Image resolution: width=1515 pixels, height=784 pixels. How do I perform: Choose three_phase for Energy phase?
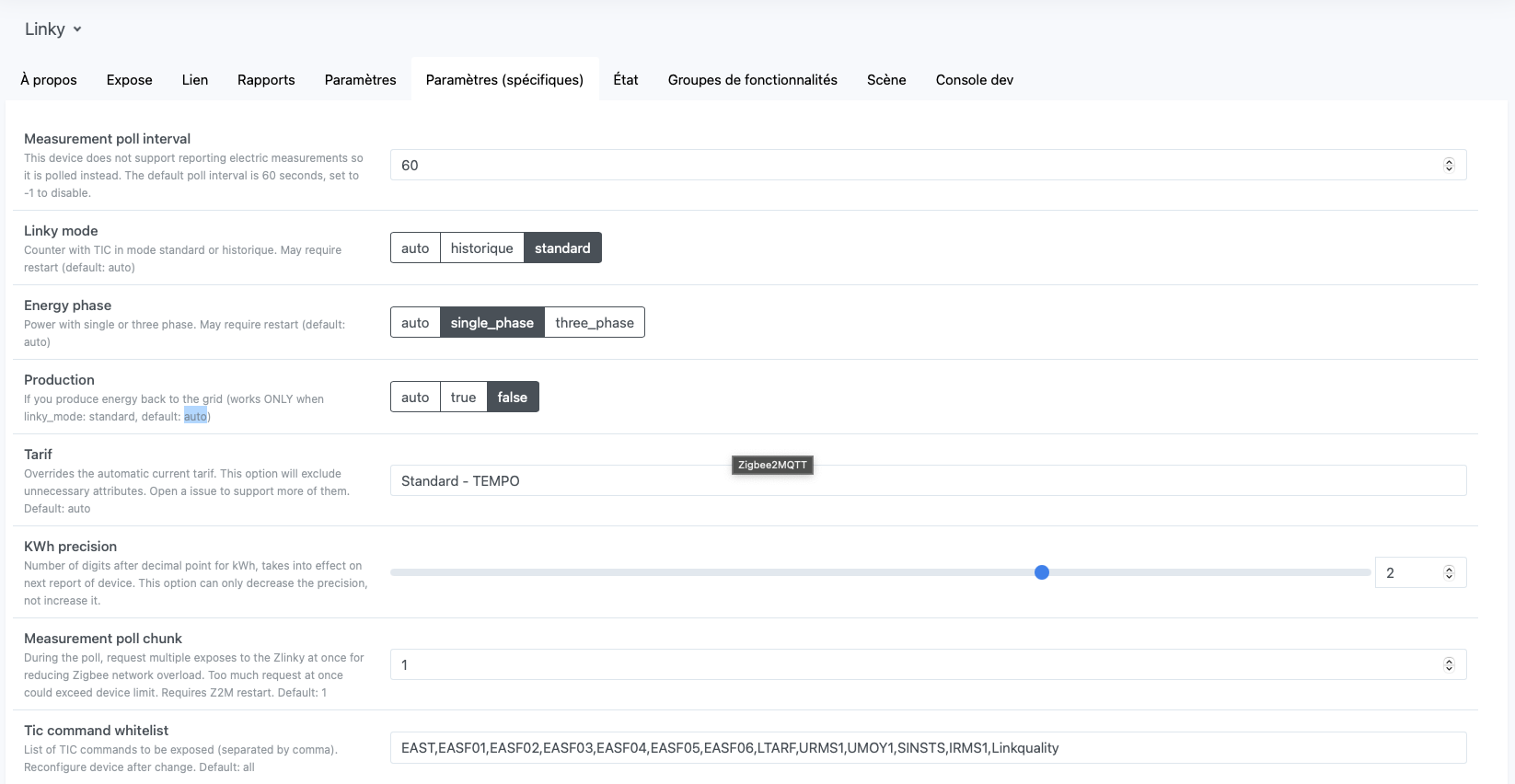[594, 323]
